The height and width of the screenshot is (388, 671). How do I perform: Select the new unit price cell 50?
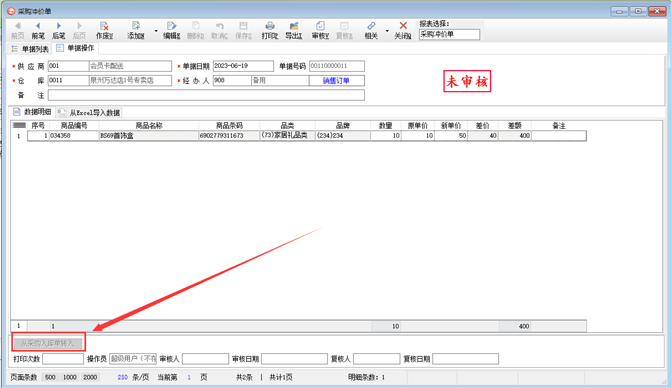(451, 136)
